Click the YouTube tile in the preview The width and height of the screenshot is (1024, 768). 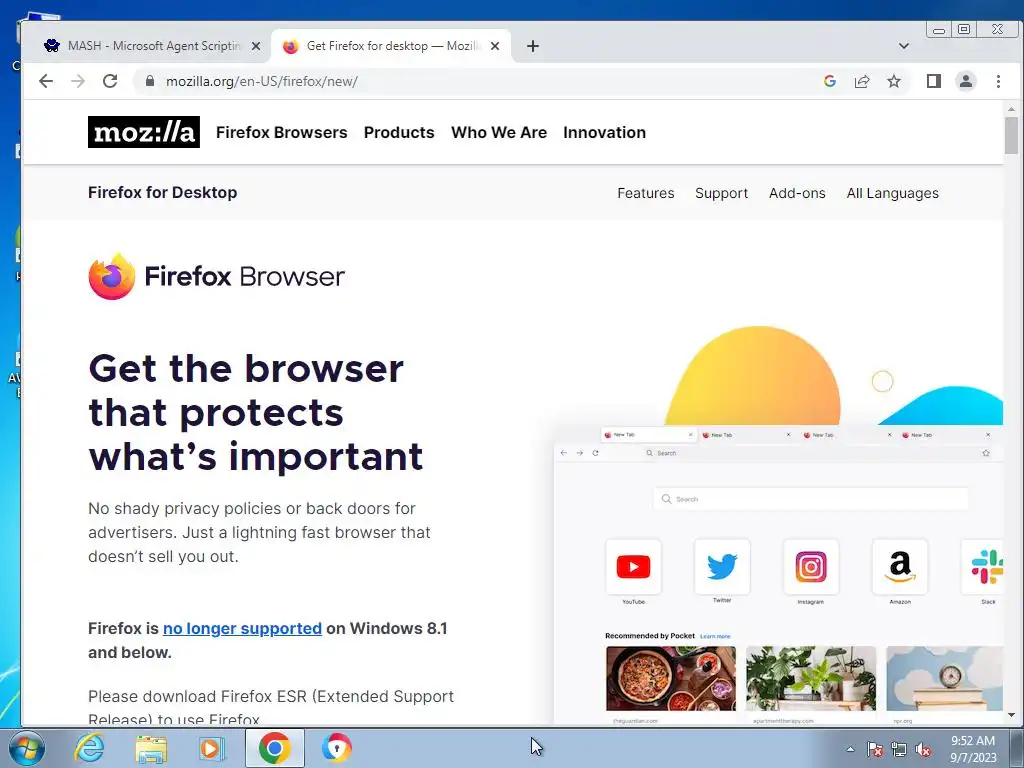pyautogui.click(x=633, y=567)
